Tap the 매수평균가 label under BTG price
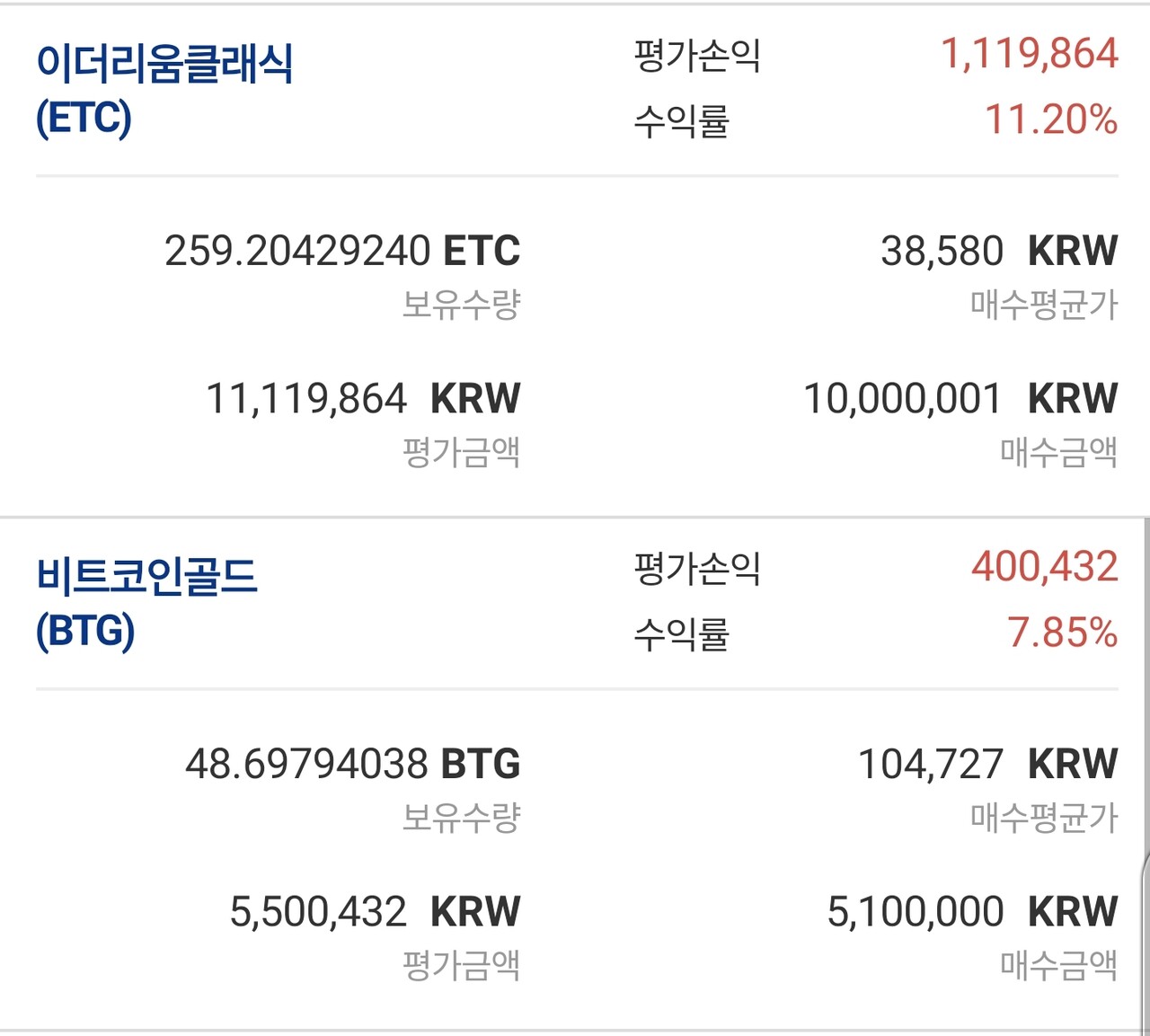1150x1036 pixels. pyautogui.click(x=1044, y=818)
